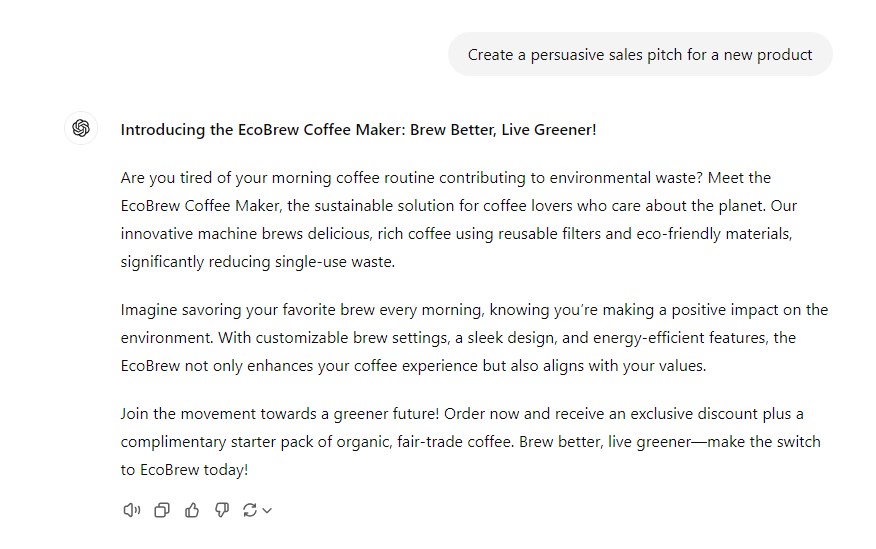Screen dimensions: 876x549
Task: Click the paragraph starting "Are you tired"
Action: [458, 219]
